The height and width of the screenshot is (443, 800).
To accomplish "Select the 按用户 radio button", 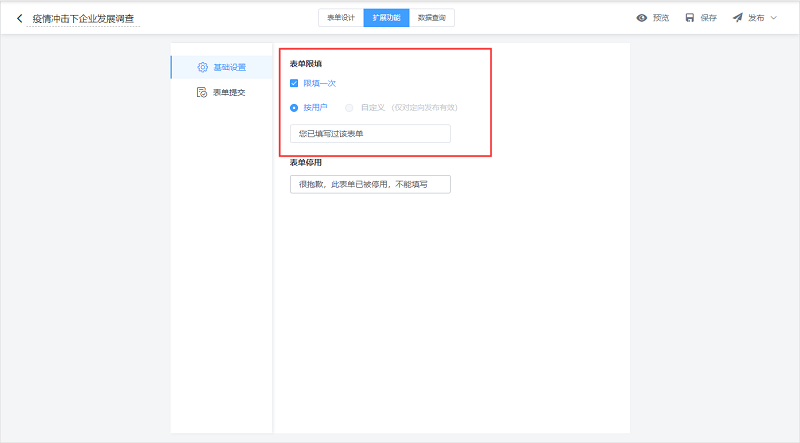I will click(294, 107).
